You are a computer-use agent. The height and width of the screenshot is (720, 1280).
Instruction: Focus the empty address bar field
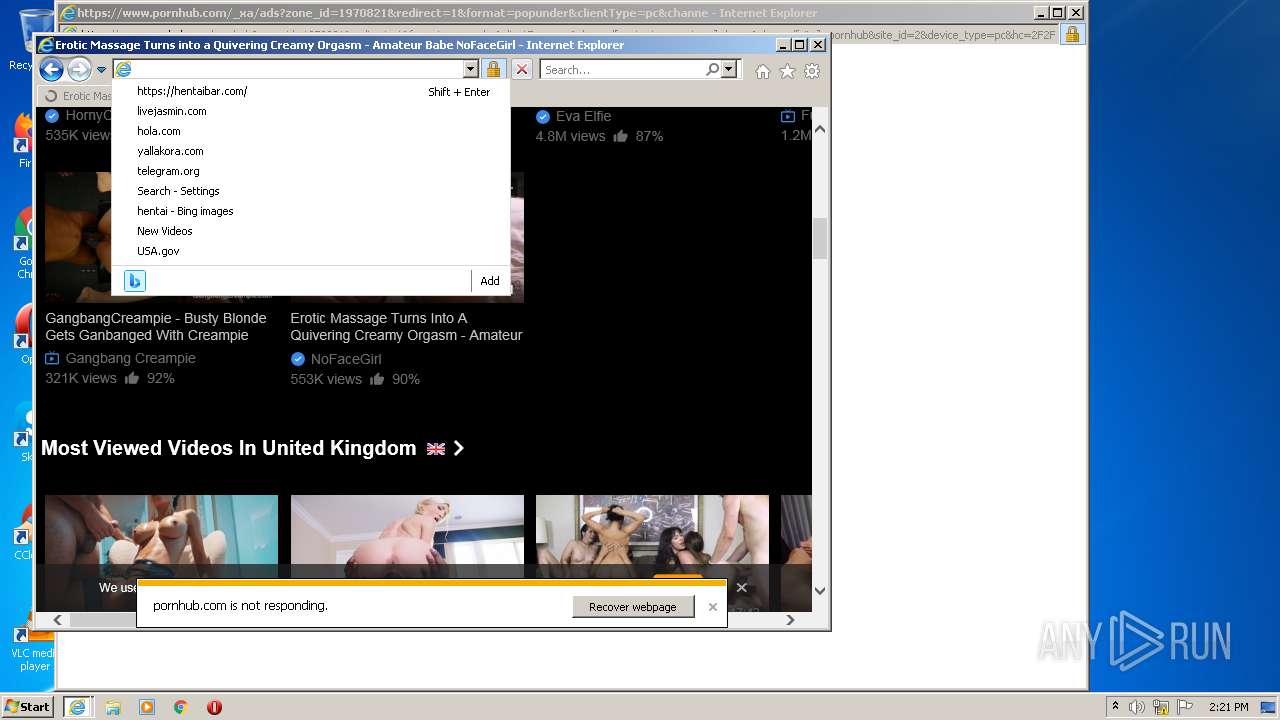[297, 69]
